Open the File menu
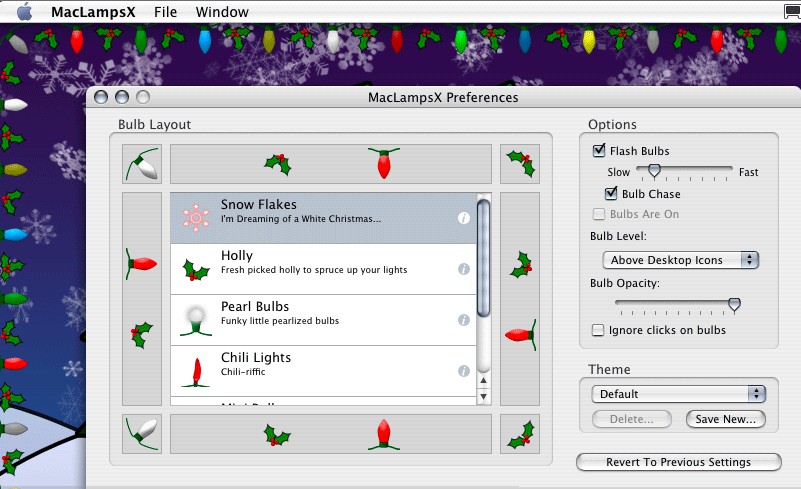The image size is (801, 489). (x=166, y=12)
